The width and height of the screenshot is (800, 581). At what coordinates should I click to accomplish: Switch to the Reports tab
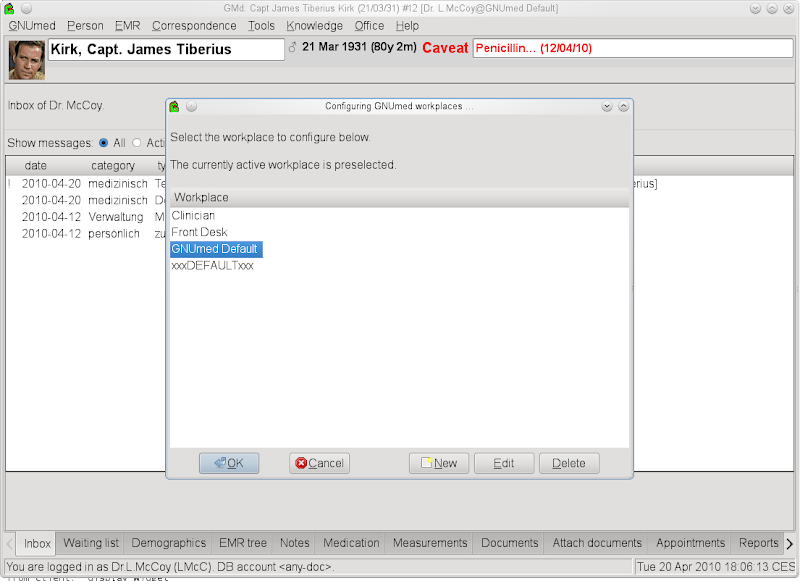[758, 543]
